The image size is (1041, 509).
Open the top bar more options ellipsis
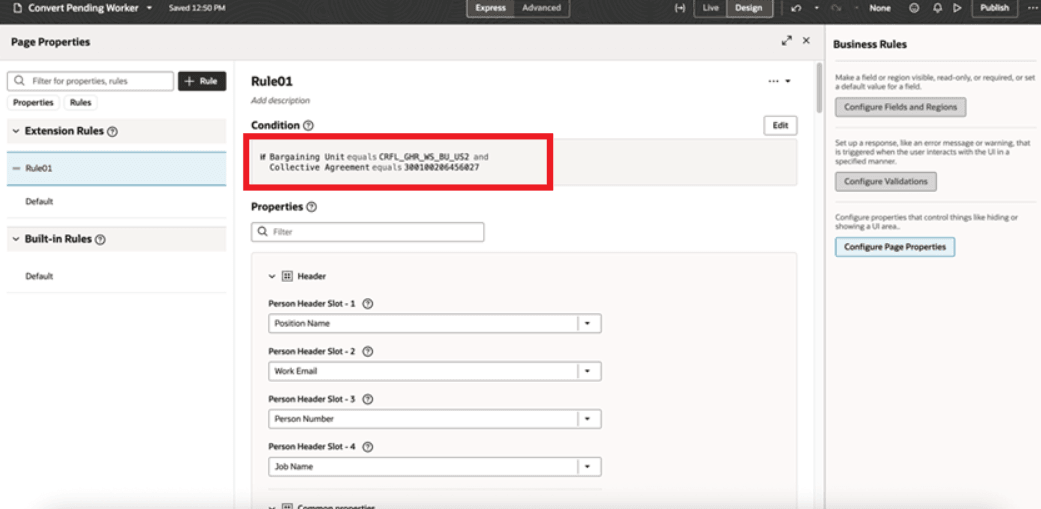[1031, 8]
